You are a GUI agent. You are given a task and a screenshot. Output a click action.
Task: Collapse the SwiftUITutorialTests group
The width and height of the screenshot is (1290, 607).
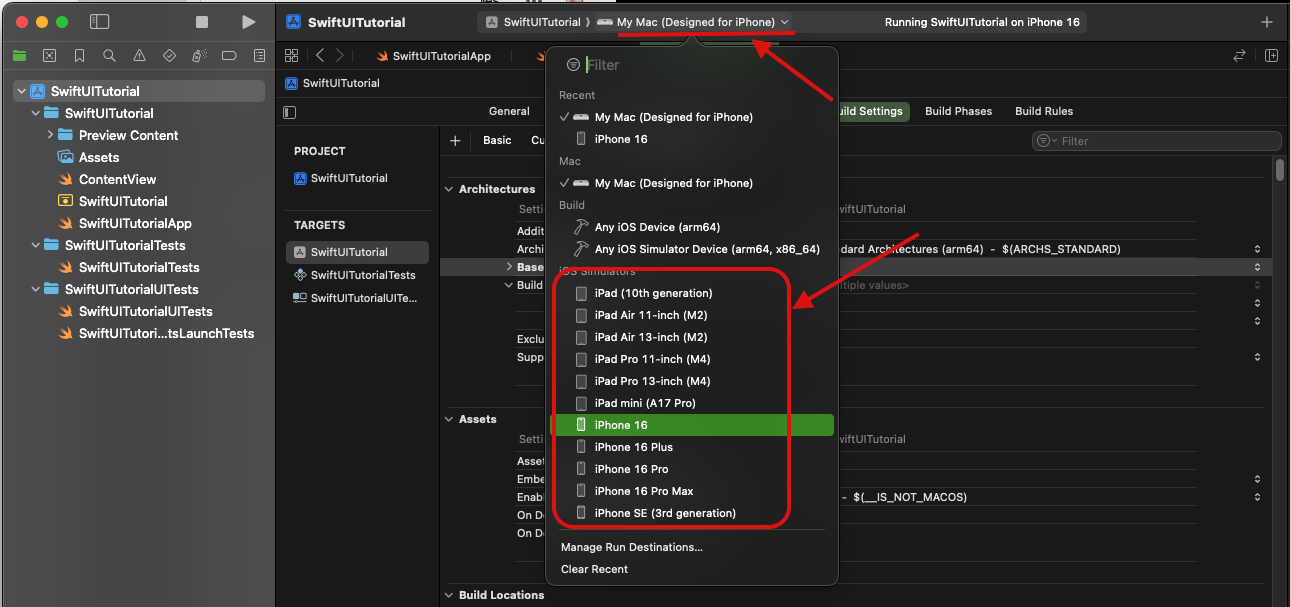36,245
